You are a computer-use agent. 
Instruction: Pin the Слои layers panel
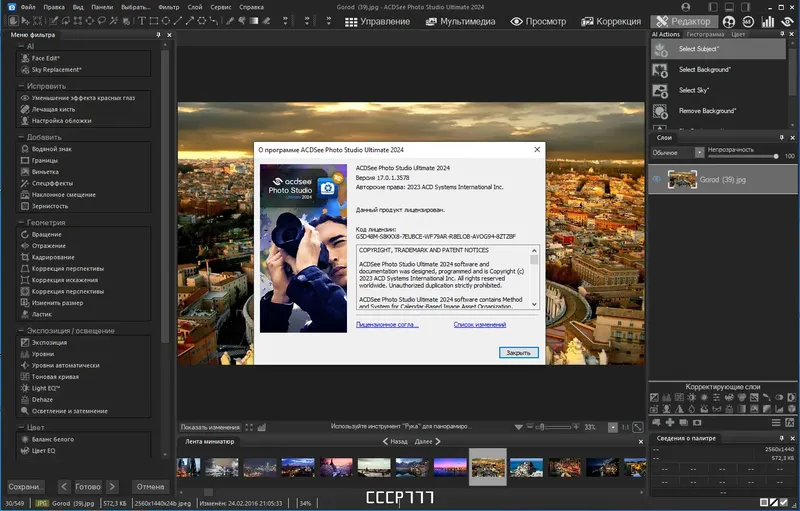pyautogui.click(x=782, y=136)
